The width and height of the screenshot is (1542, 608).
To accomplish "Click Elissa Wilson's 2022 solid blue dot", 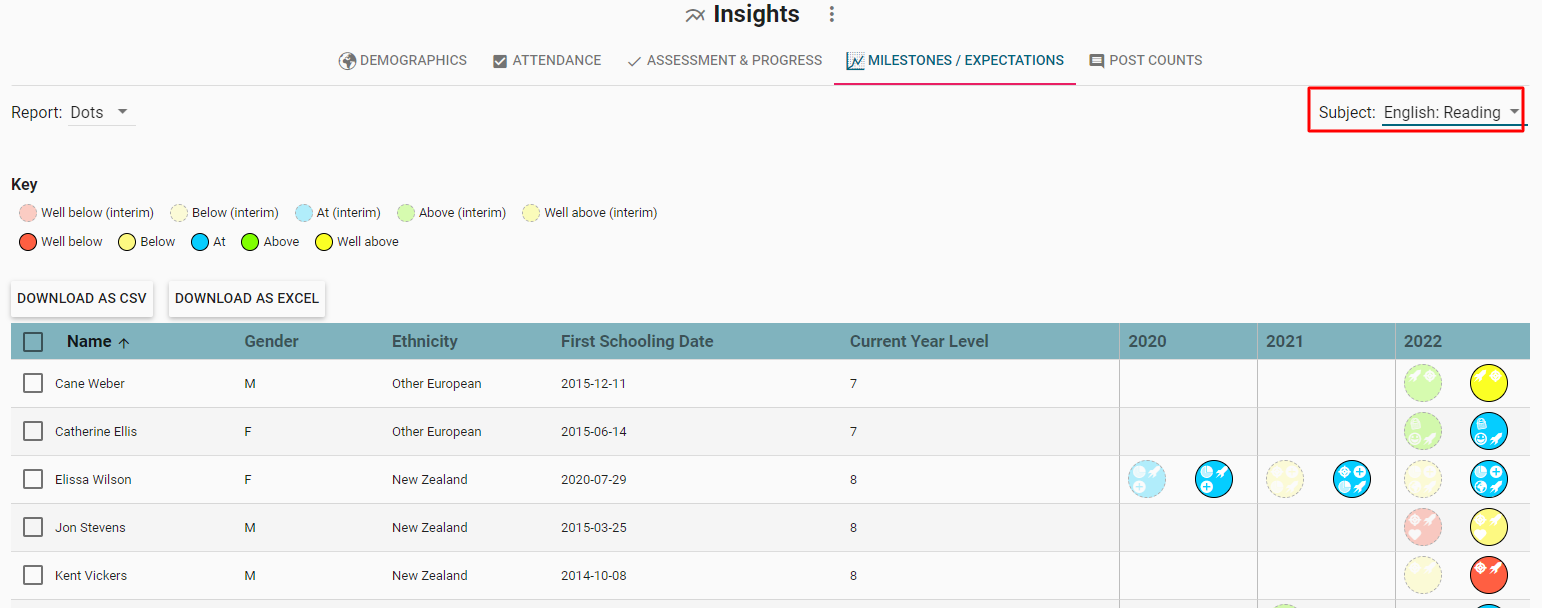I will point(1489,479).
